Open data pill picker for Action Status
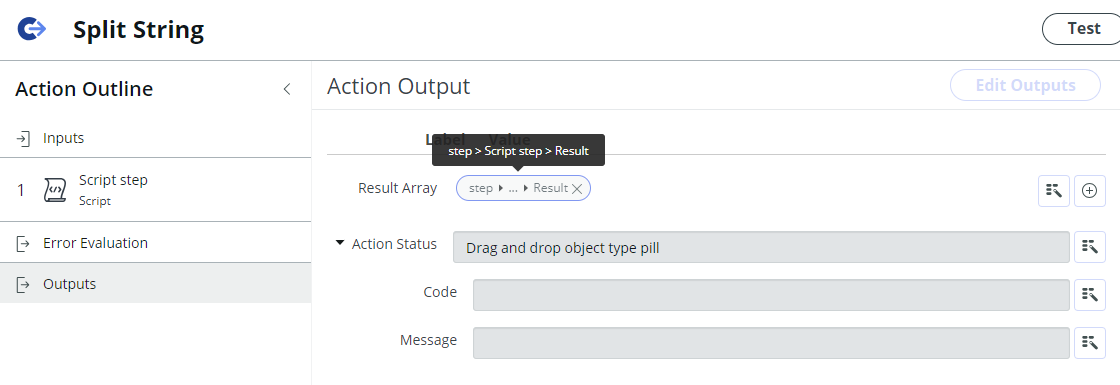Screen dimensions: 1120x385 click(1090, 247)
